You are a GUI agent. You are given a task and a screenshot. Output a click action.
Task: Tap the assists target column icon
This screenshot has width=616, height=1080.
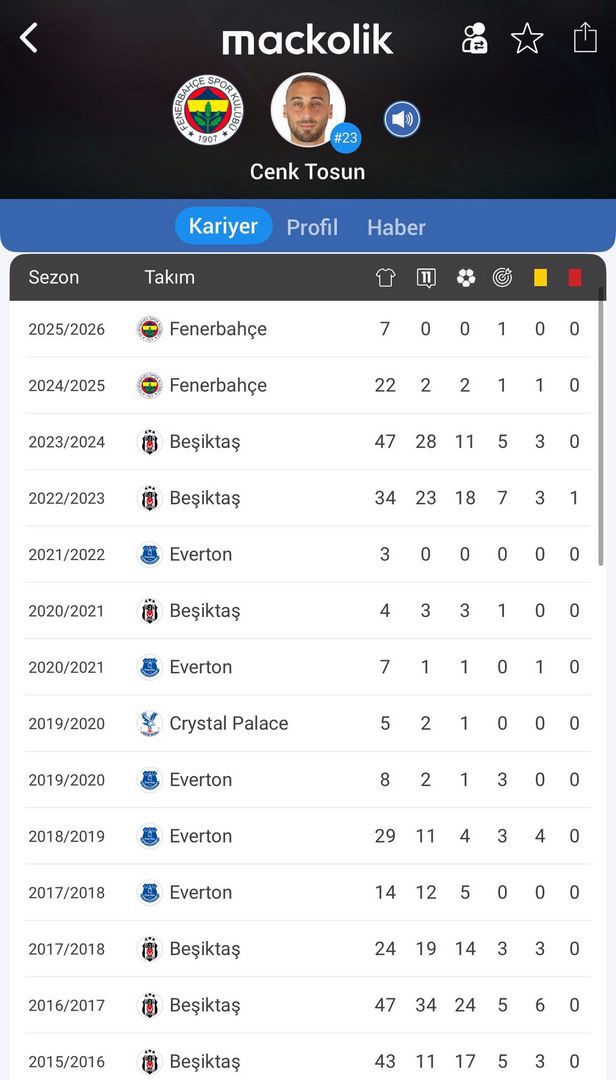point(502,278)
